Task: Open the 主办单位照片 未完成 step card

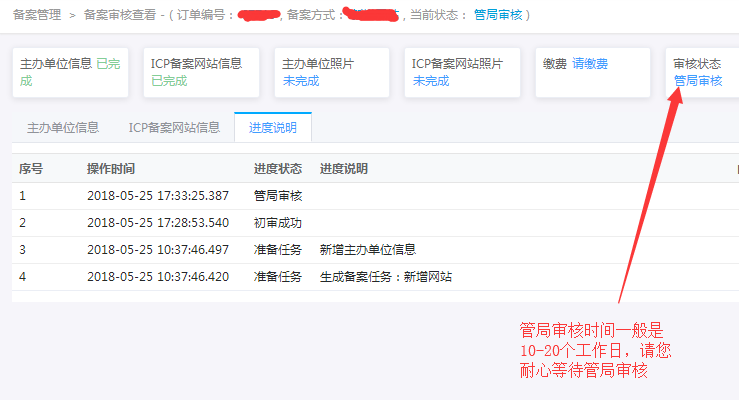Action: pos(332,73)
